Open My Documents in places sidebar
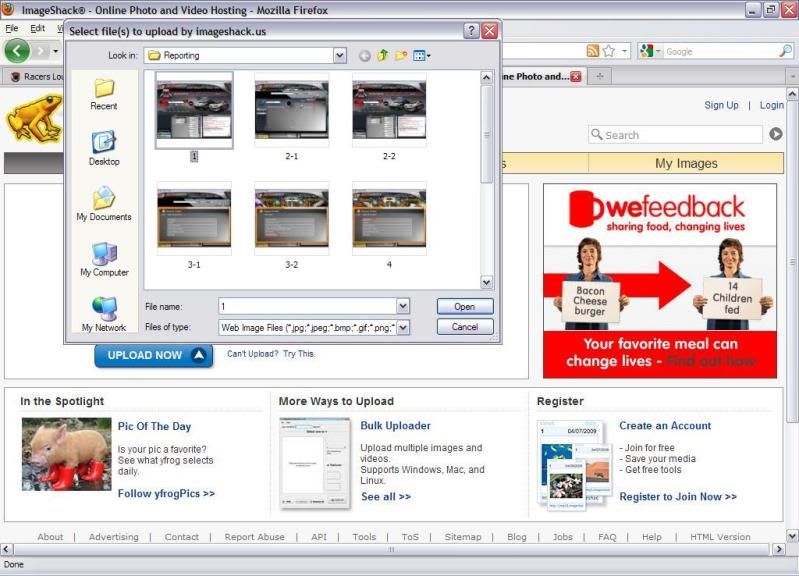Screen dimensions: 799x576 click(104, 204)
